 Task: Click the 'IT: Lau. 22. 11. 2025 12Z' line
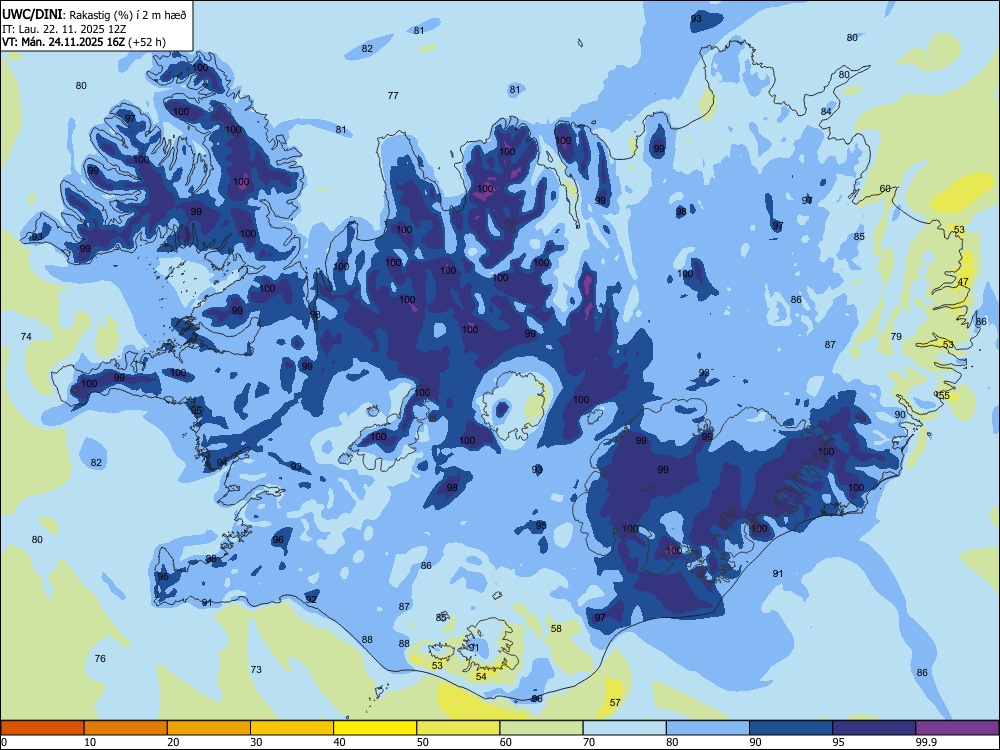(x=64, y=29)
